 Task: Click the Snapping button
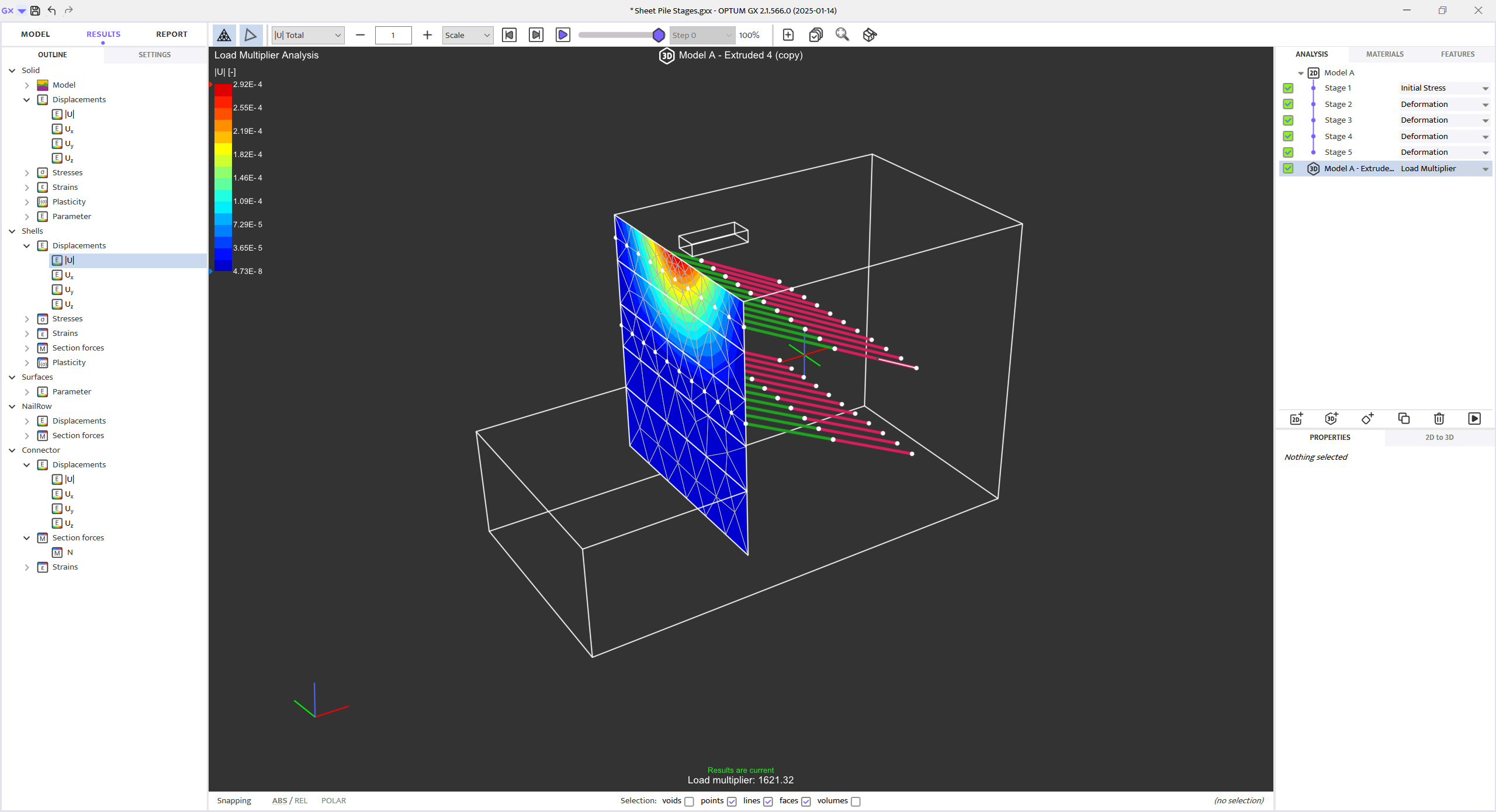click(x=234, y=801)
